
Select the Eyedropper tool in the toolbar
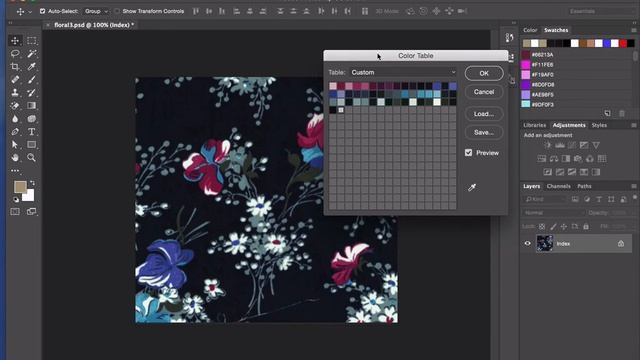click(31, 67)
